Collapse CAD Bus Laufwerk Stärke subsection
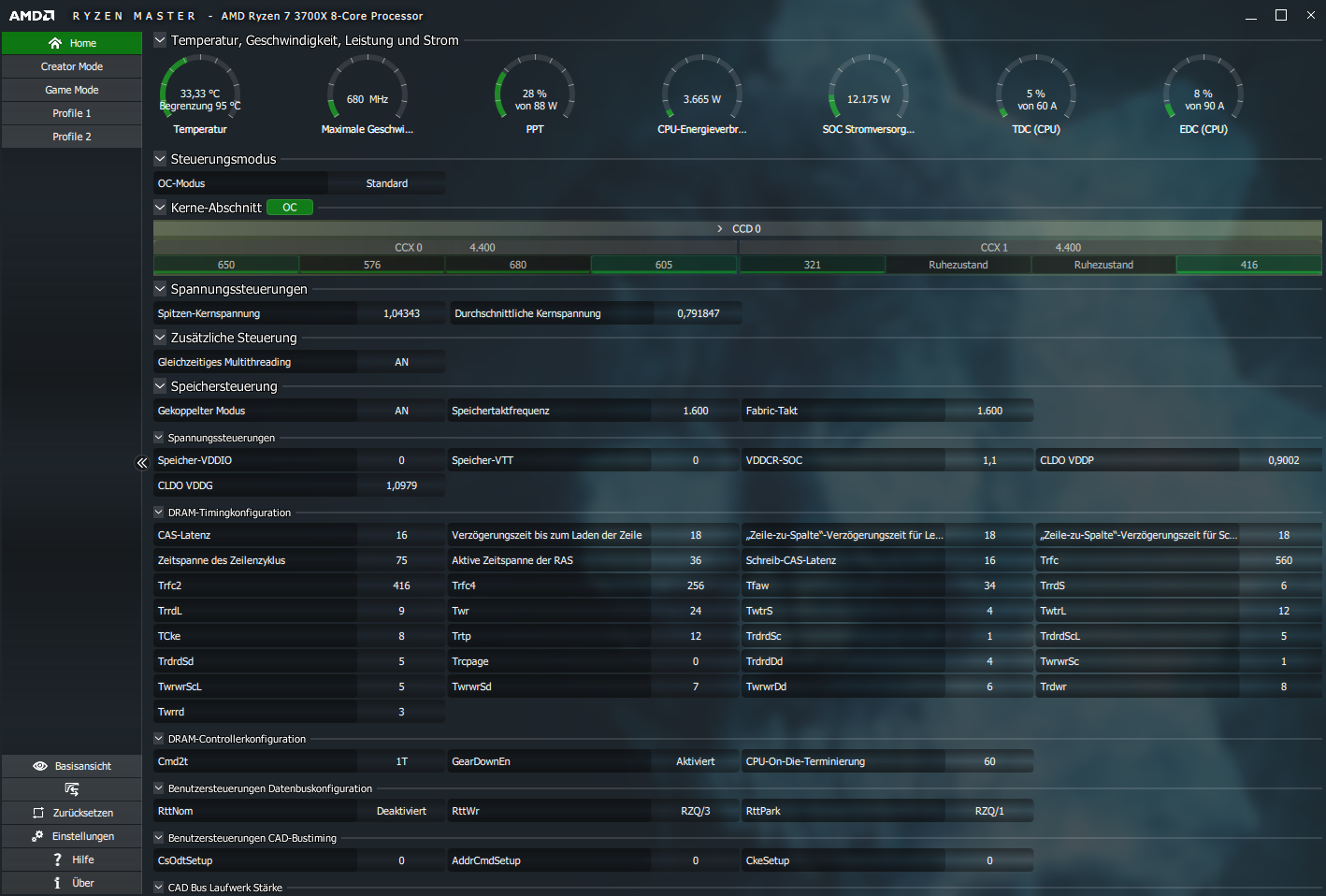The image size is (1326, 896). (159, 888)
